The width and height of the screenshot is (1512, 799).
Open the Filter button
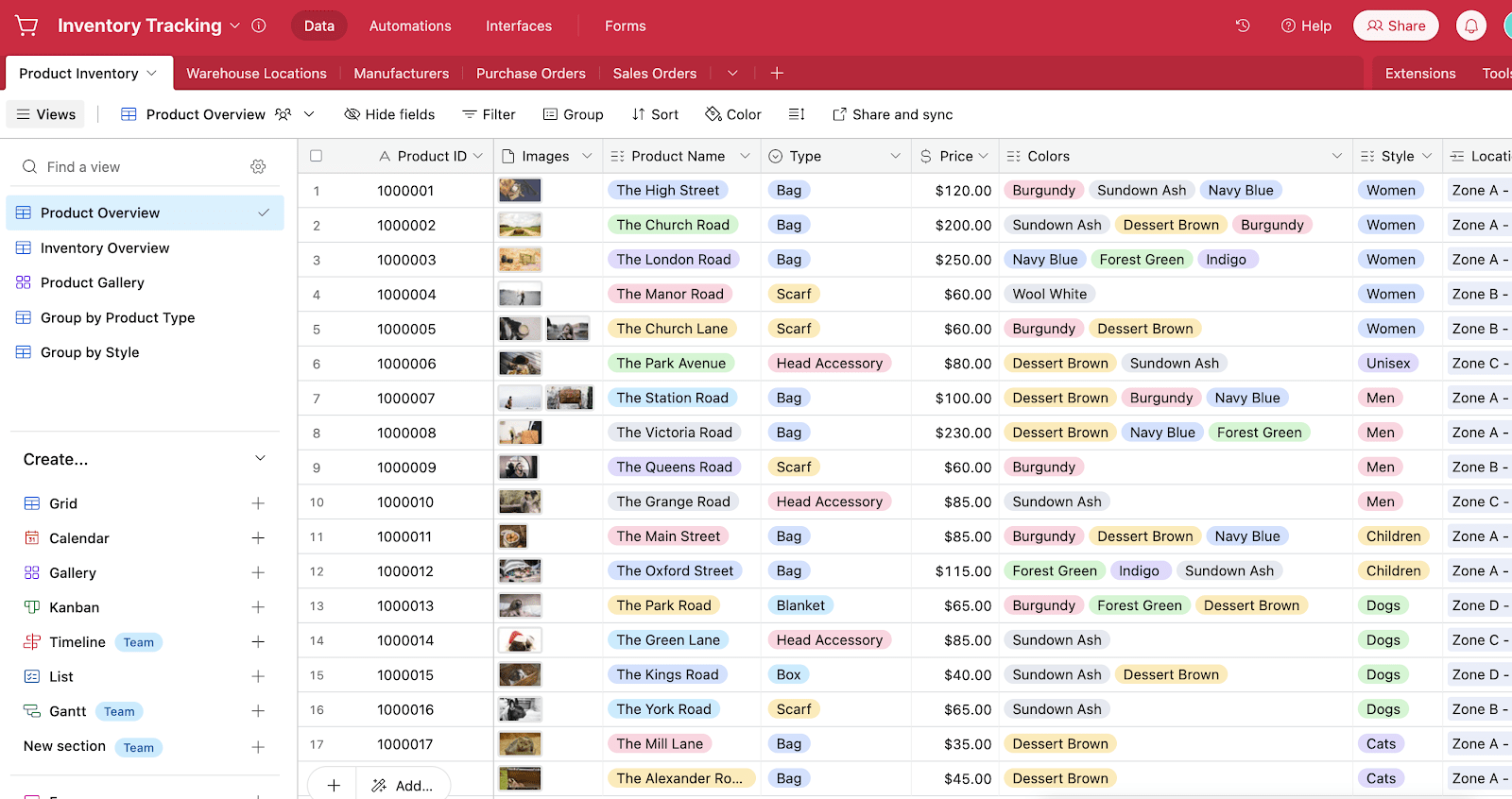(x=489, y=114)
